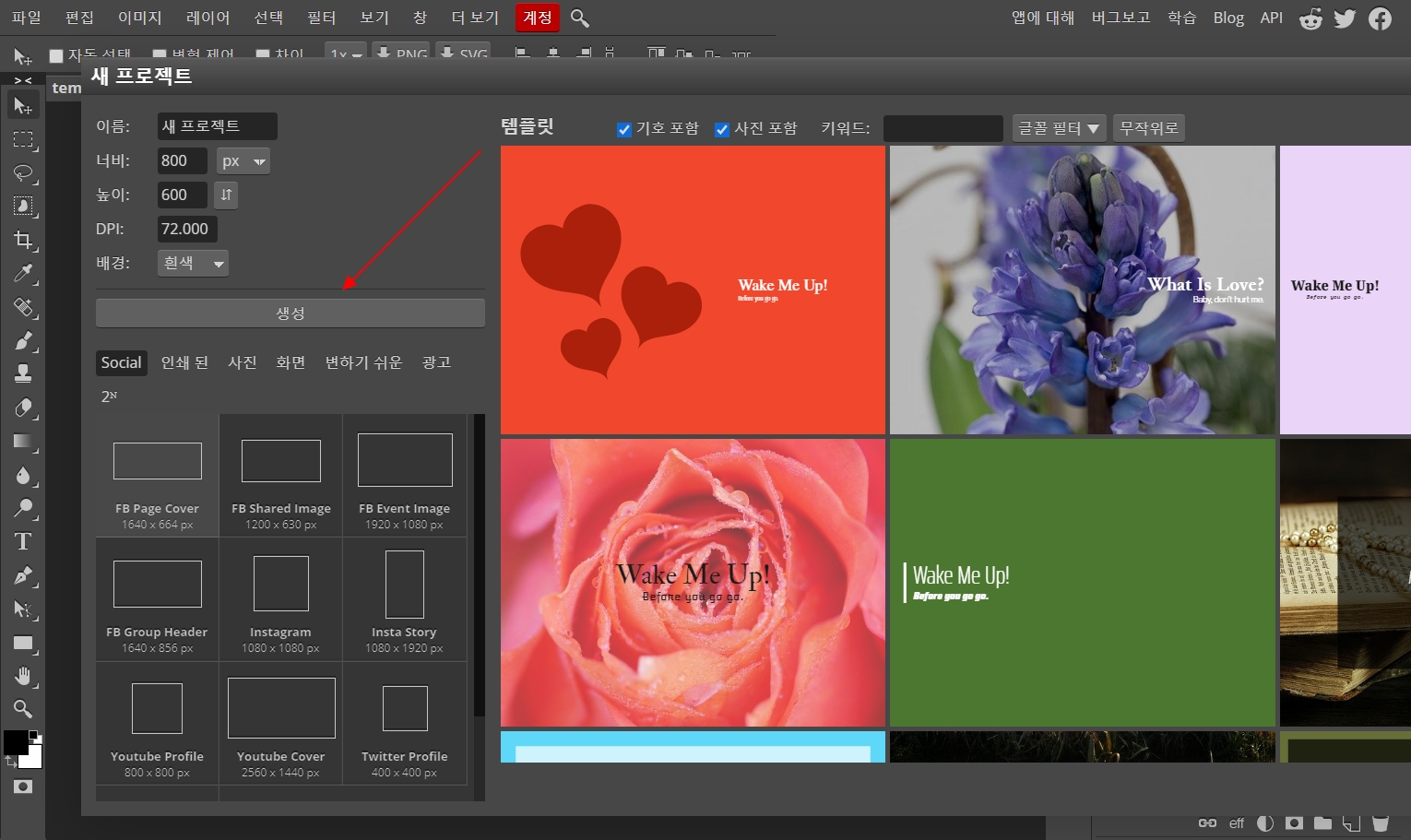Click the 무작위로 random button
Screen dimensions: 1411x840
click(1148, 128)
